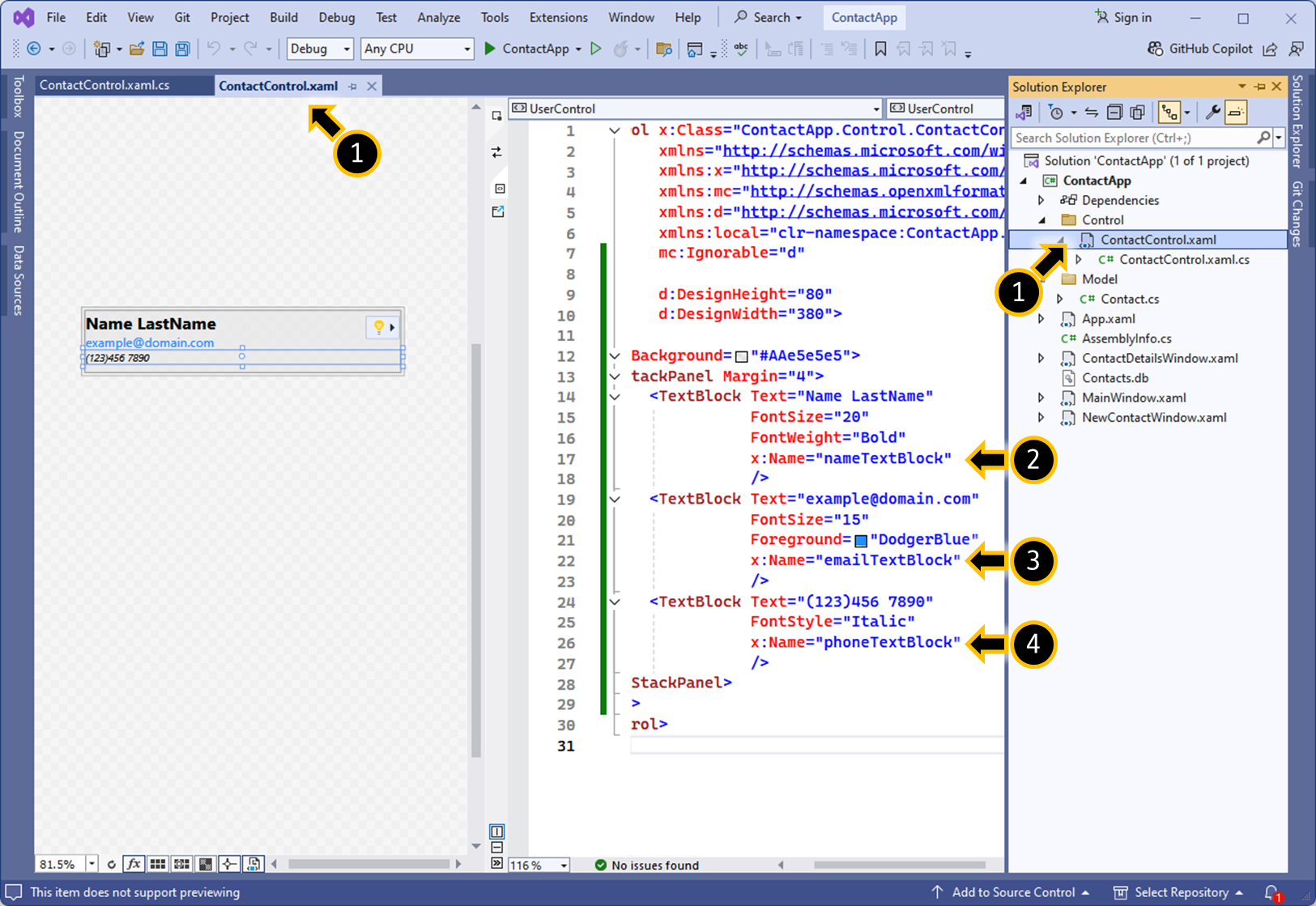Expand the Dependencies node

click(1042, 200)
